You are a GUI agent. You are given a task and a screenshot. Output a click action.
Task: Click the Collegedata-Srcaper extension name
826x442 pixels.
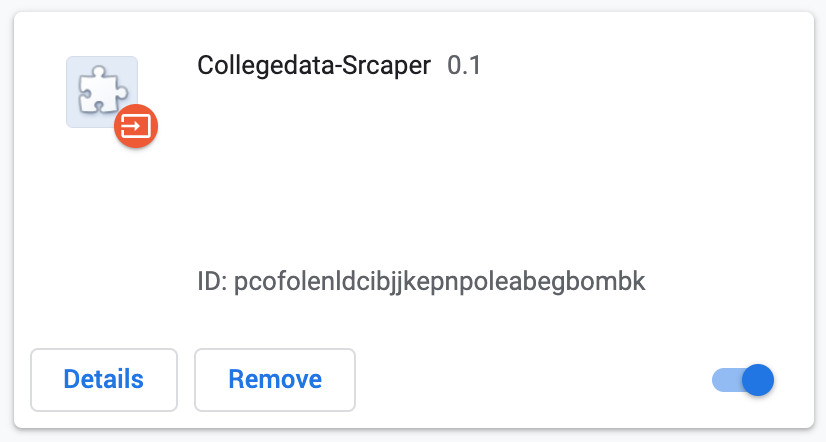click(x=314, y=66)
